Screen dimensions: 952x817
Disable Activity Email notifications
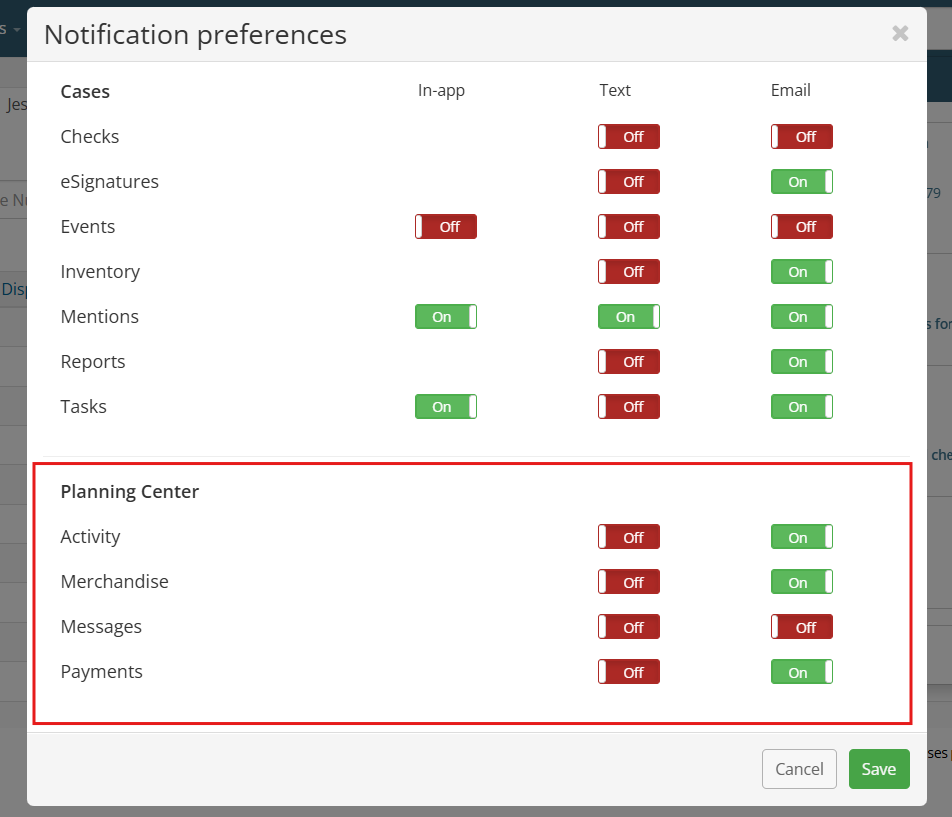801,537
